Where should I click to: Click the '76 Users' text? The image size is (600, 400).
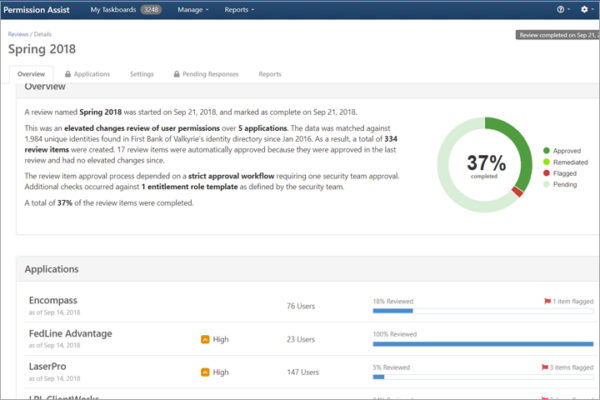pos(301,306)
